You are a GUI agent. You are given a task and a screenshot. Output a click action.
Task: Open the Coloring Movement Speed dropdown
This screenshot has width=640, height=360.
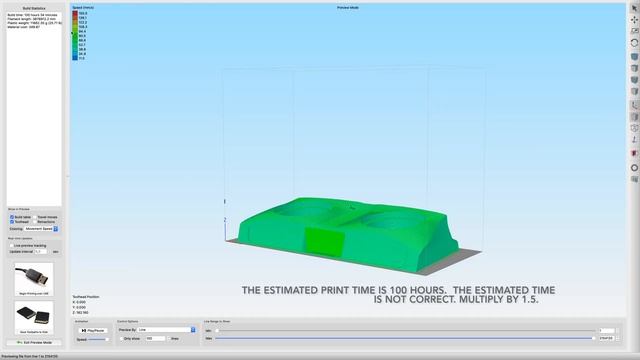click(x=41, y=229)
